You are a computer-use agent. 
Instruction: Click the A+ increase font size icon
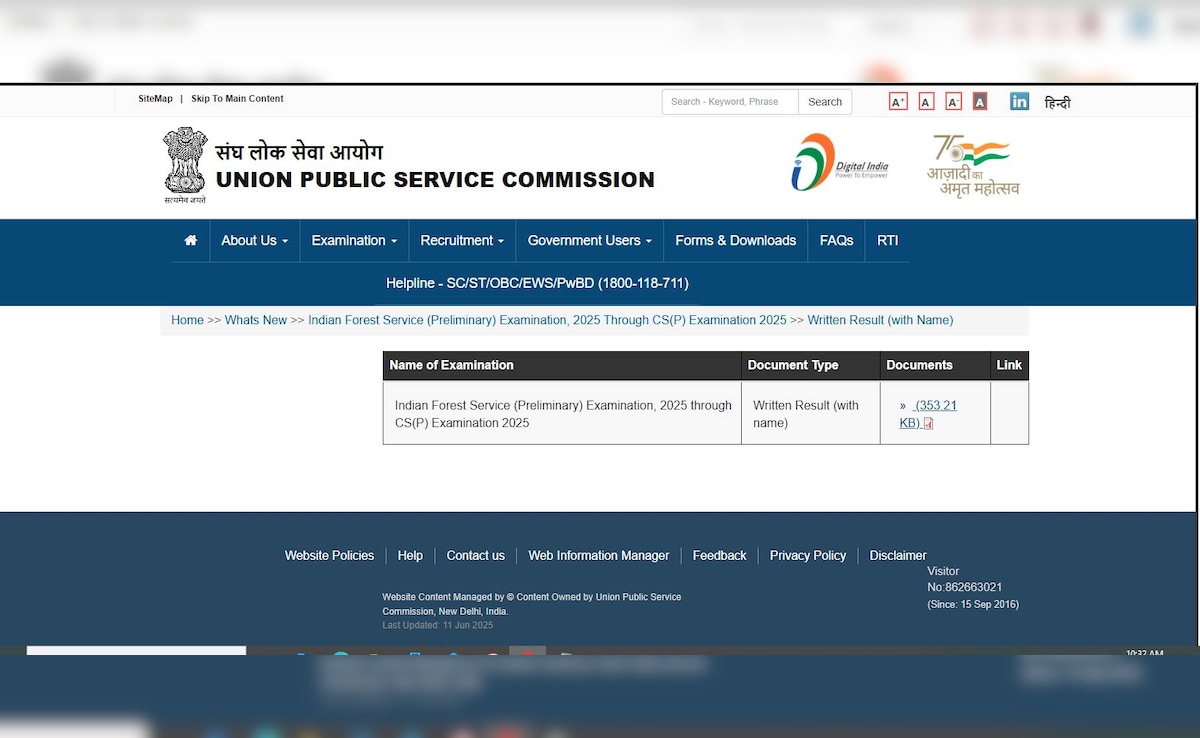(898, 102)
